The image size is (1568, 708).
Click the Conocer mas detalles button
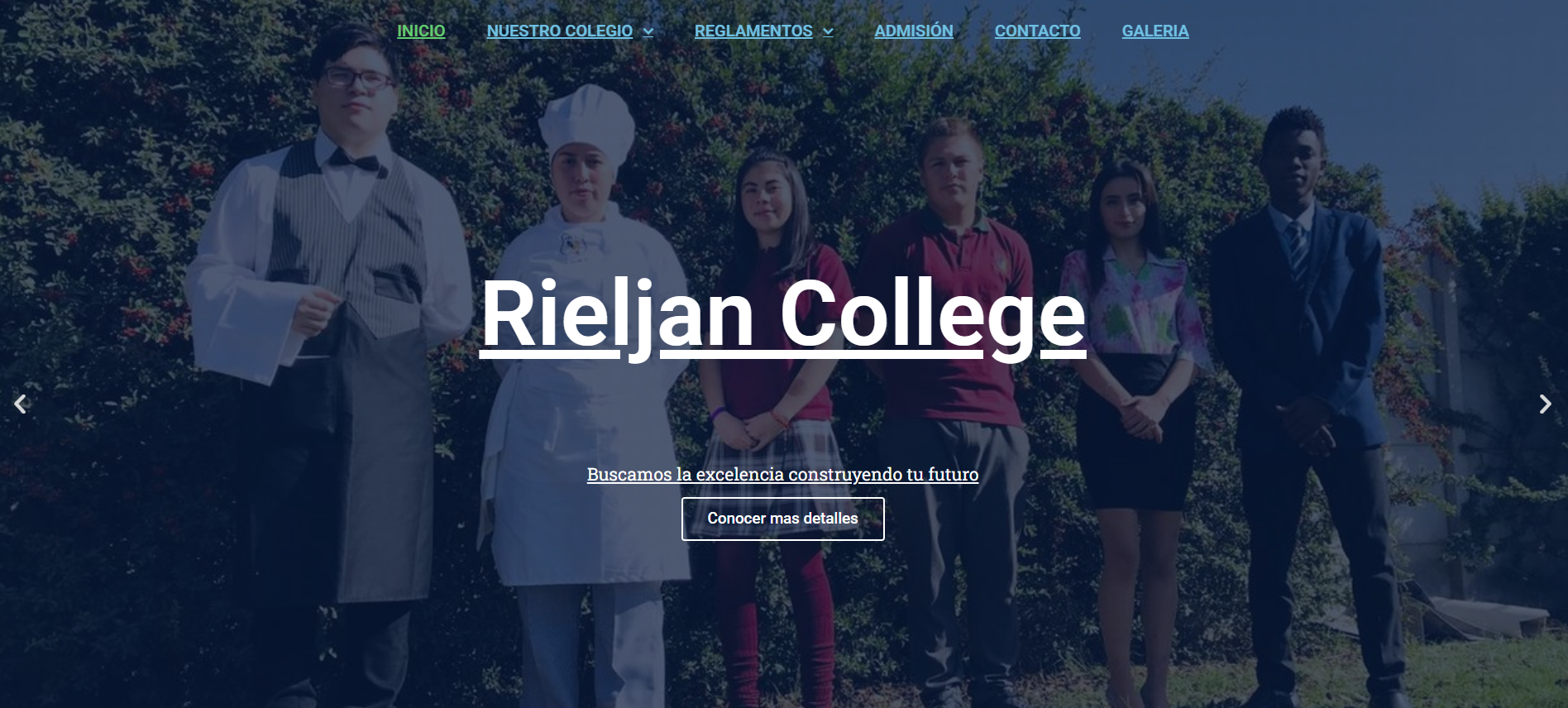782,519
